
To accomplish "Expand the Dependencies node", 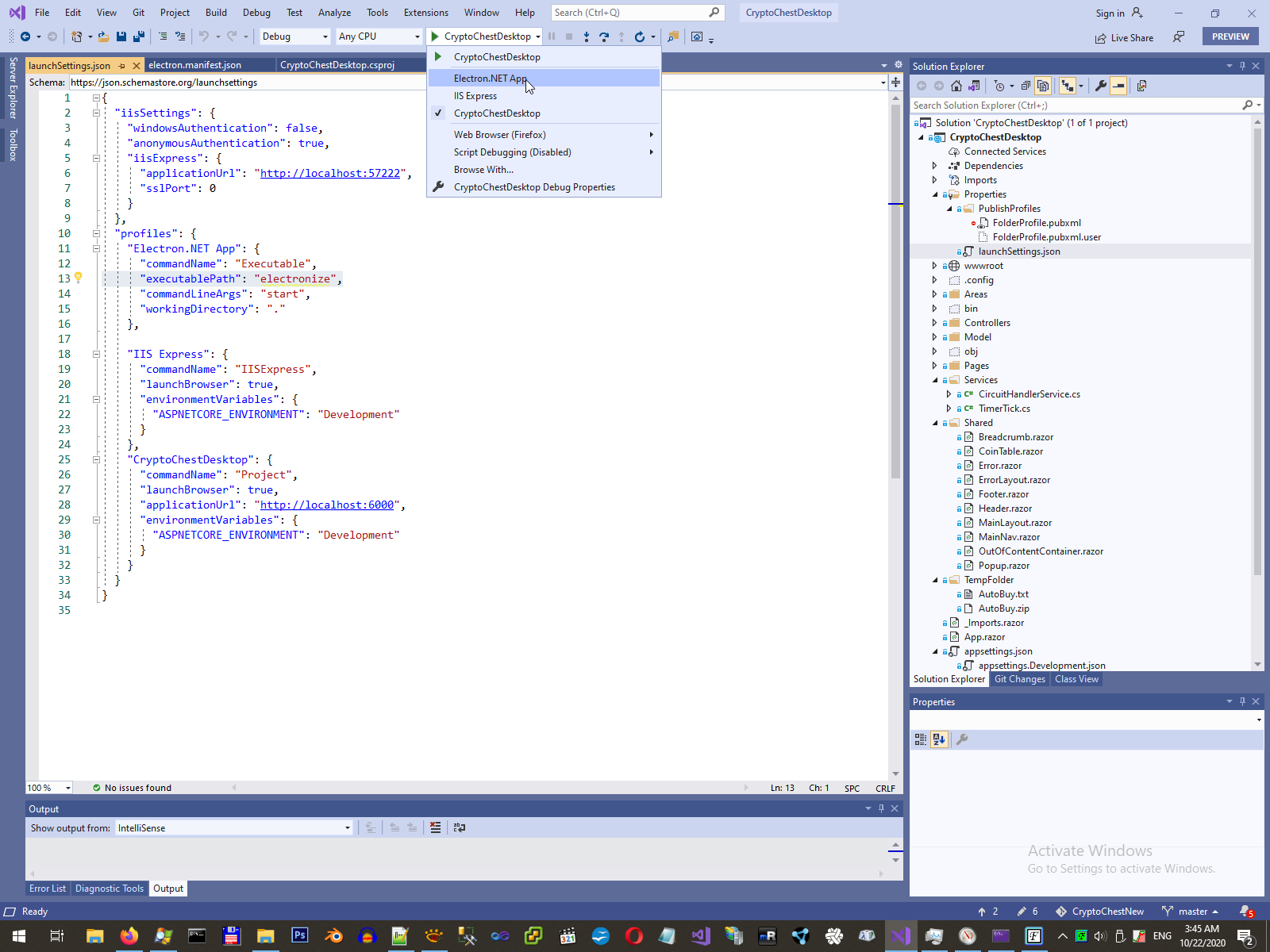I will tap(934, 166).
